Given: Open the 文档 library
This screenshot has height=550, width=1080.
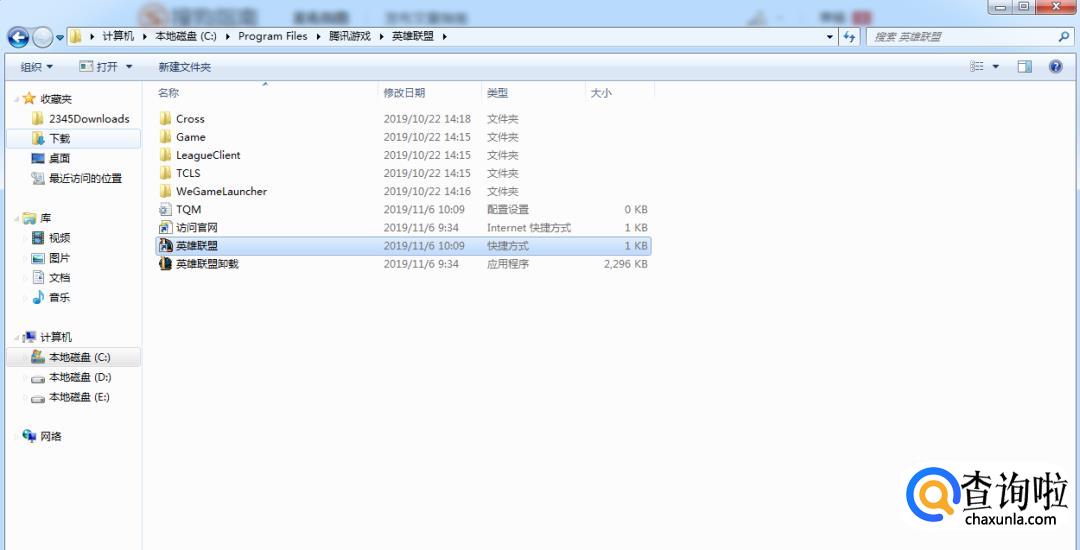Looking at the screenshot, I should [59, 277].
